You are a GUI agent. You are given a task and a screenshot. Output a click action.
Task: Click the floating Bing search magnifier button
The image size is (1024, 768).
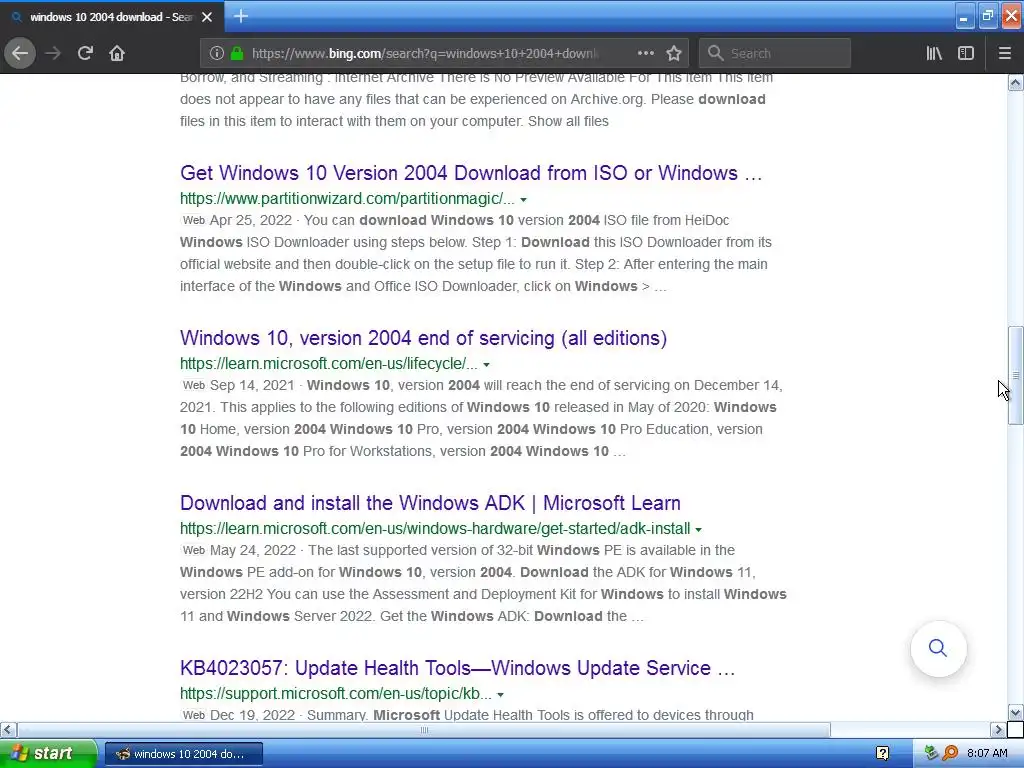pyautogui.click(x=938, y=648)
